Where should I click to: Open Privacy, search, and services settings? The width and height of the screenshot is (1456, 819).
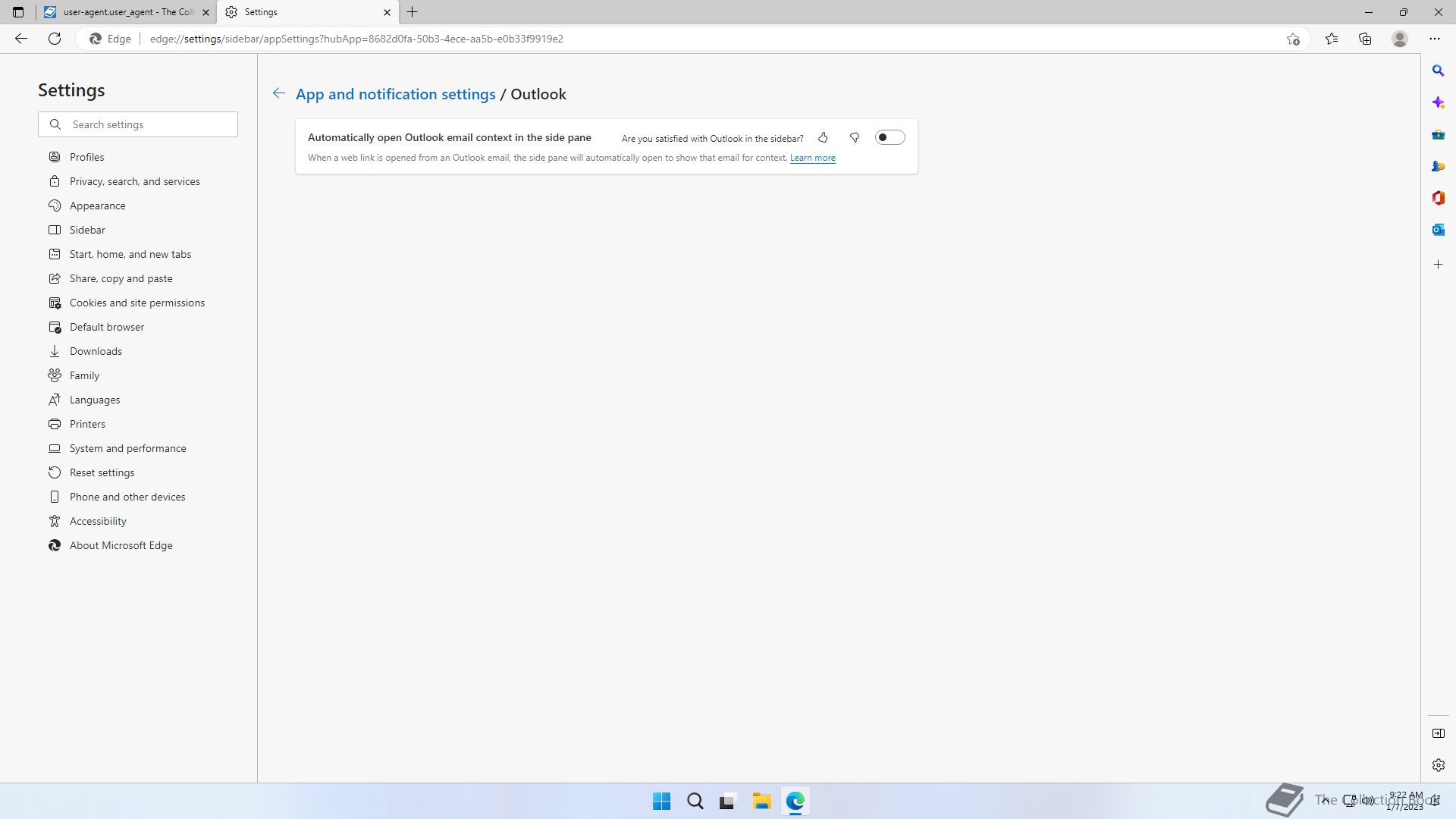point(134,181)
